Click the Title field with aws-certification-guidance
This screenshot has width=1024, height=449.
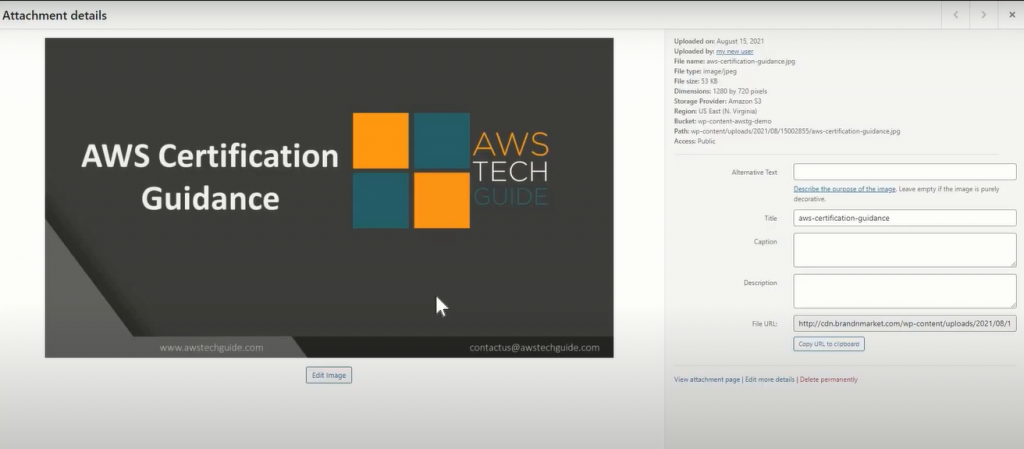pyautogui.click(x=904, y=218)
